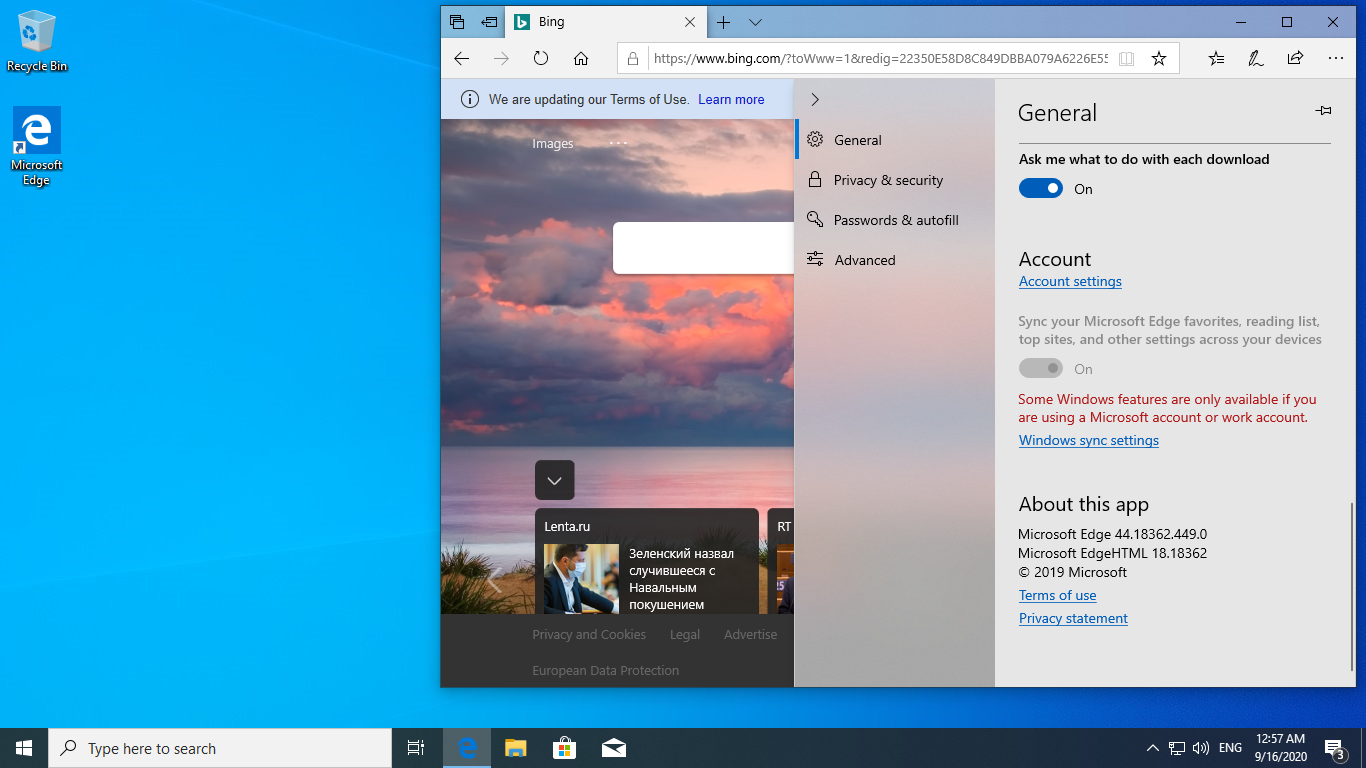This screenshot has width=1366, height=768.
Task: Open File Explorer from taskbar
Action: pyautogui.click(x=515, y=748)
